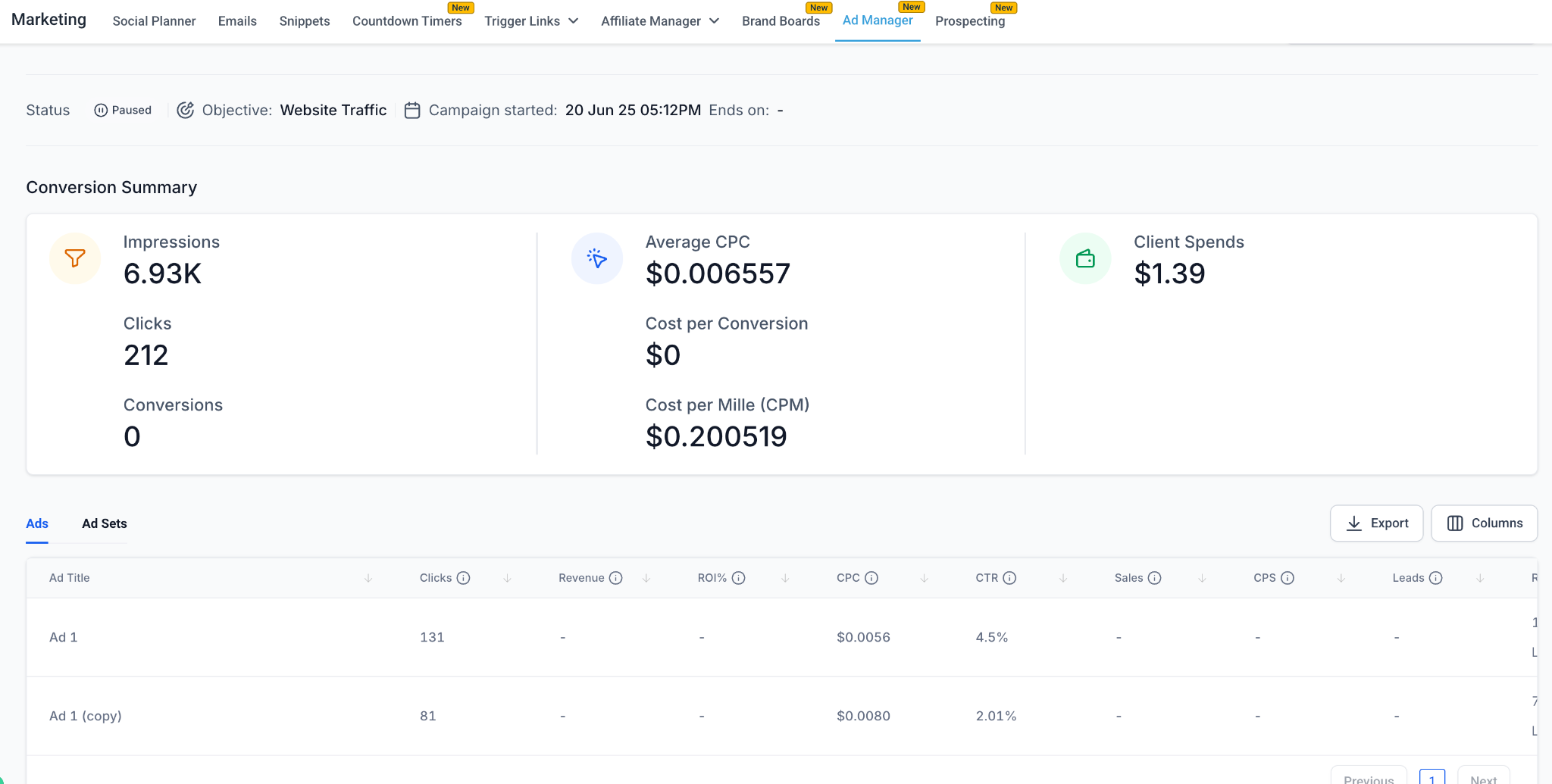Click the Paused status icon

(x=101, y=111)
